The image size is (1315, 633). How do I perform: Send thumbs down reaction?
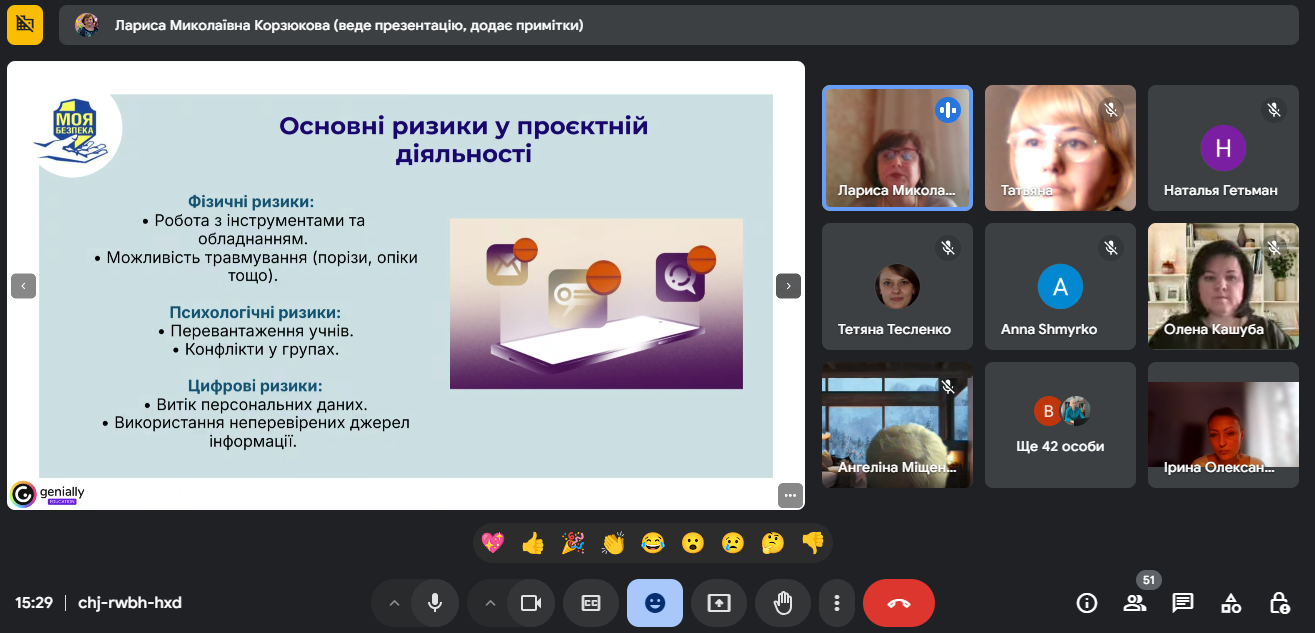pyautogui.click(x=813, y=543)
